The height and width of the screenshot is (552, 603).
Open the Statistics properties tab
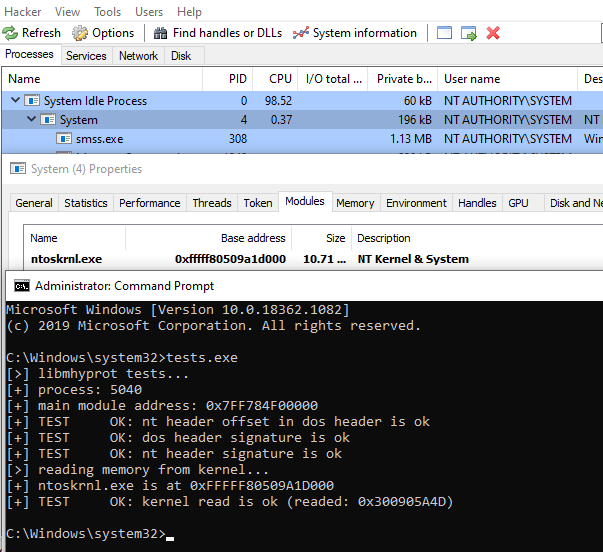click(x=86, y=203)
